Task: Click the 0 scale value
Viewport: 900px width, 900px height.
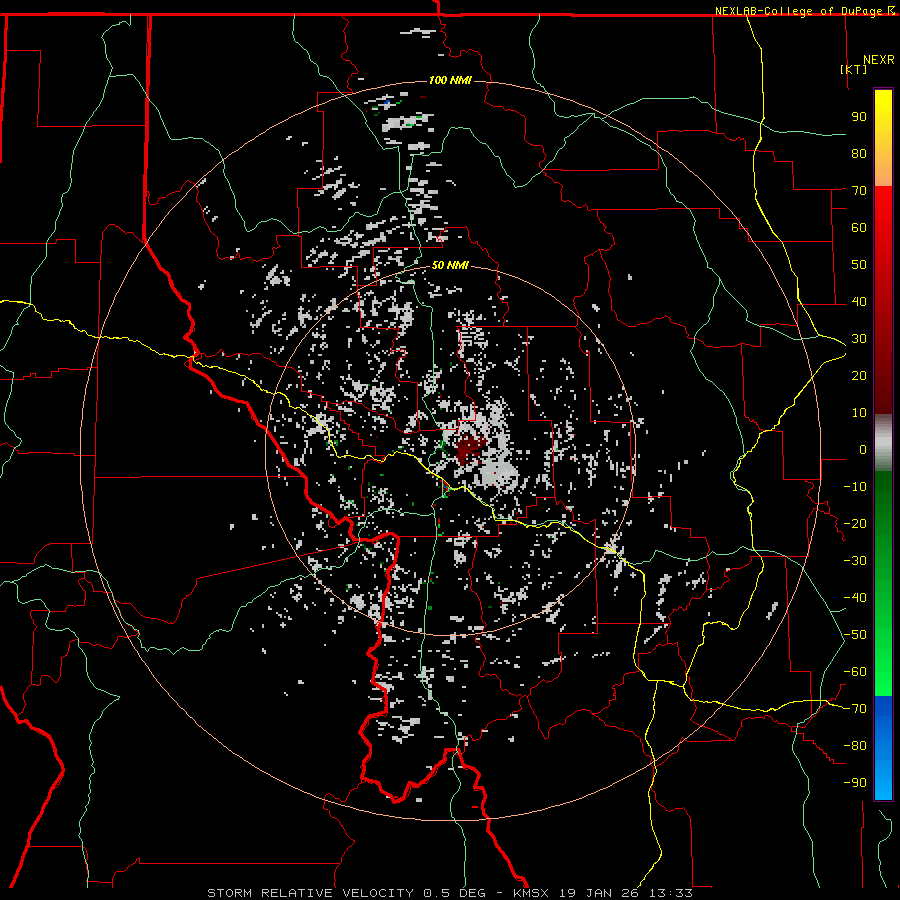Action: click(863, 449)
